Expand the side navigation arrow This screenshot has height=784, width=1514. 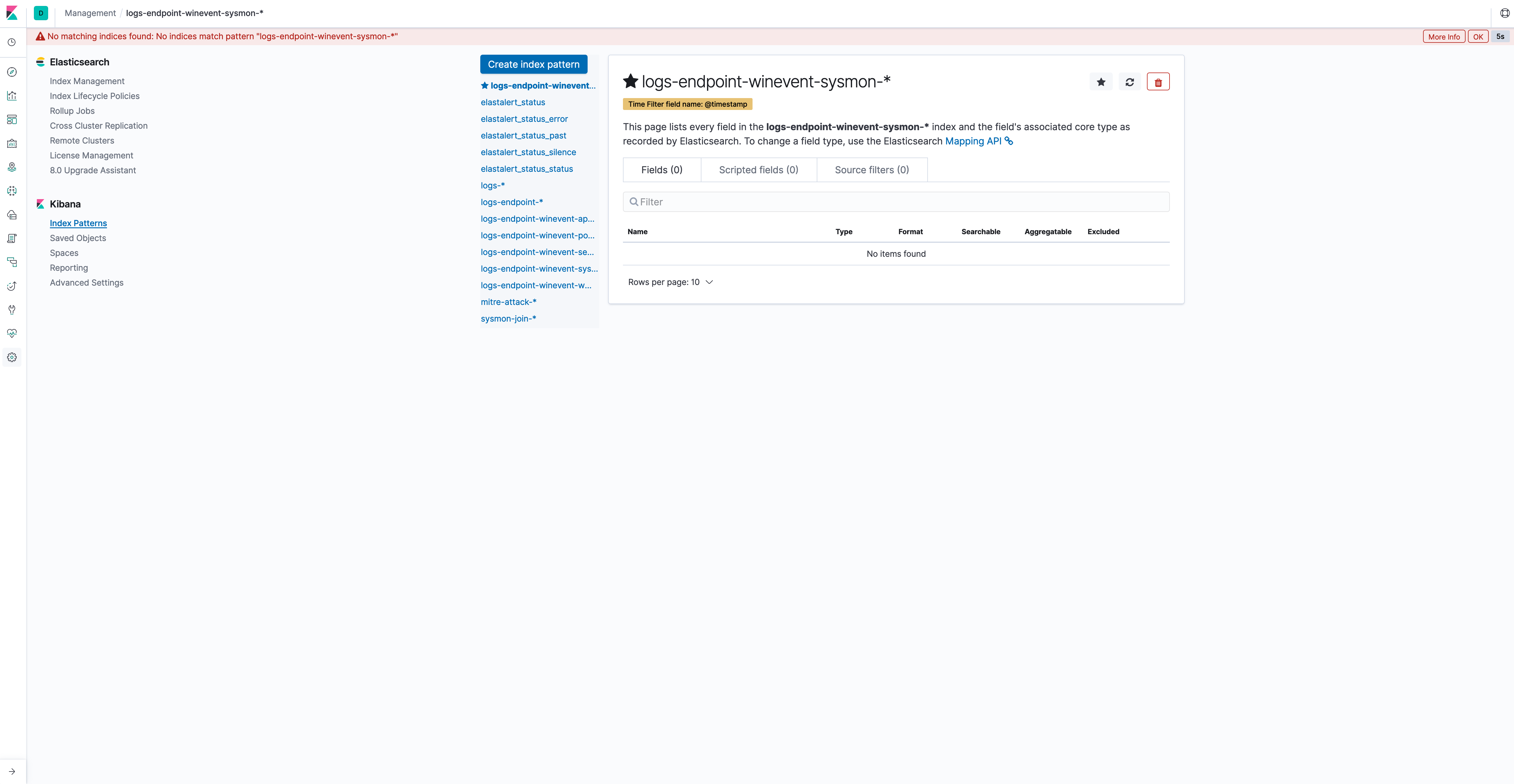[12, 772]
